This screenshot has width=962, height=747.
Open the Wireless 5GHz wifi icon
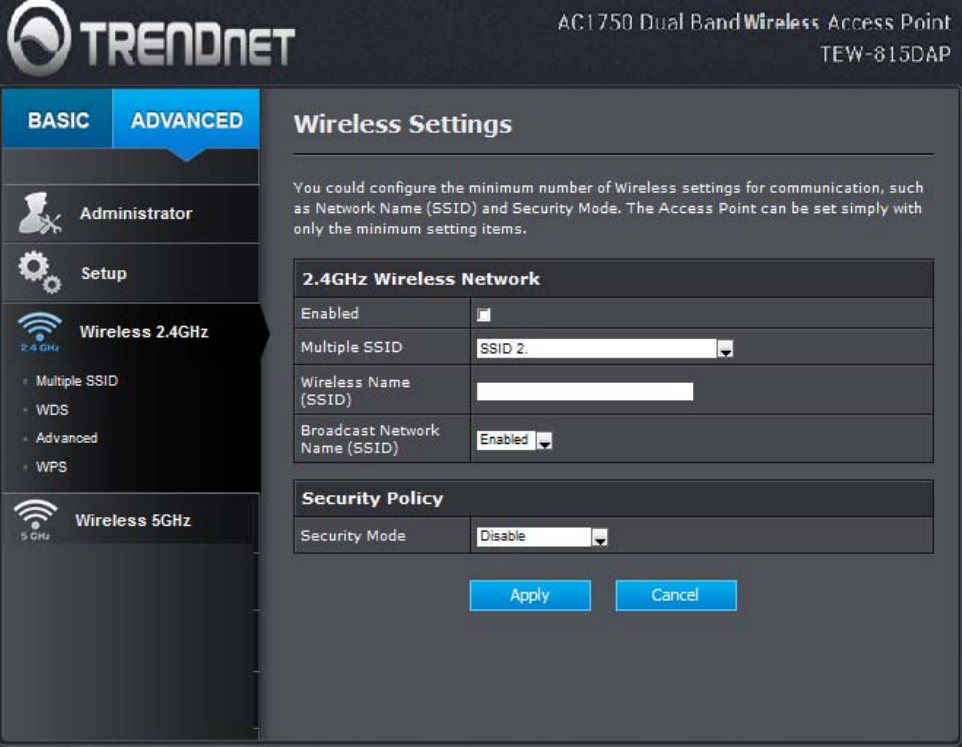[36, 520]
